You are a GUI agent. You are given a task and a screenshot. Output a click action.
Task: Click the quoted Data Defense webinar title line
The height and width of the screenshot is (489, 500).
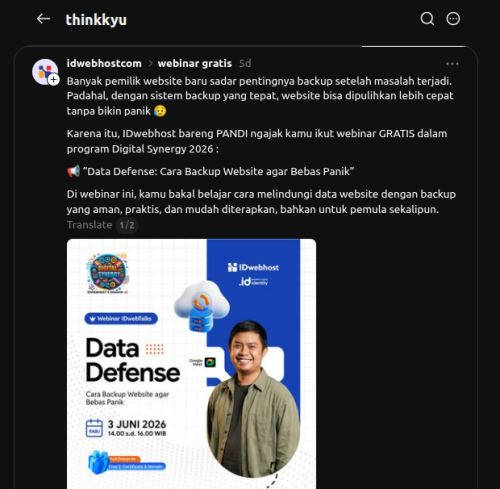(x=211, y=171)
